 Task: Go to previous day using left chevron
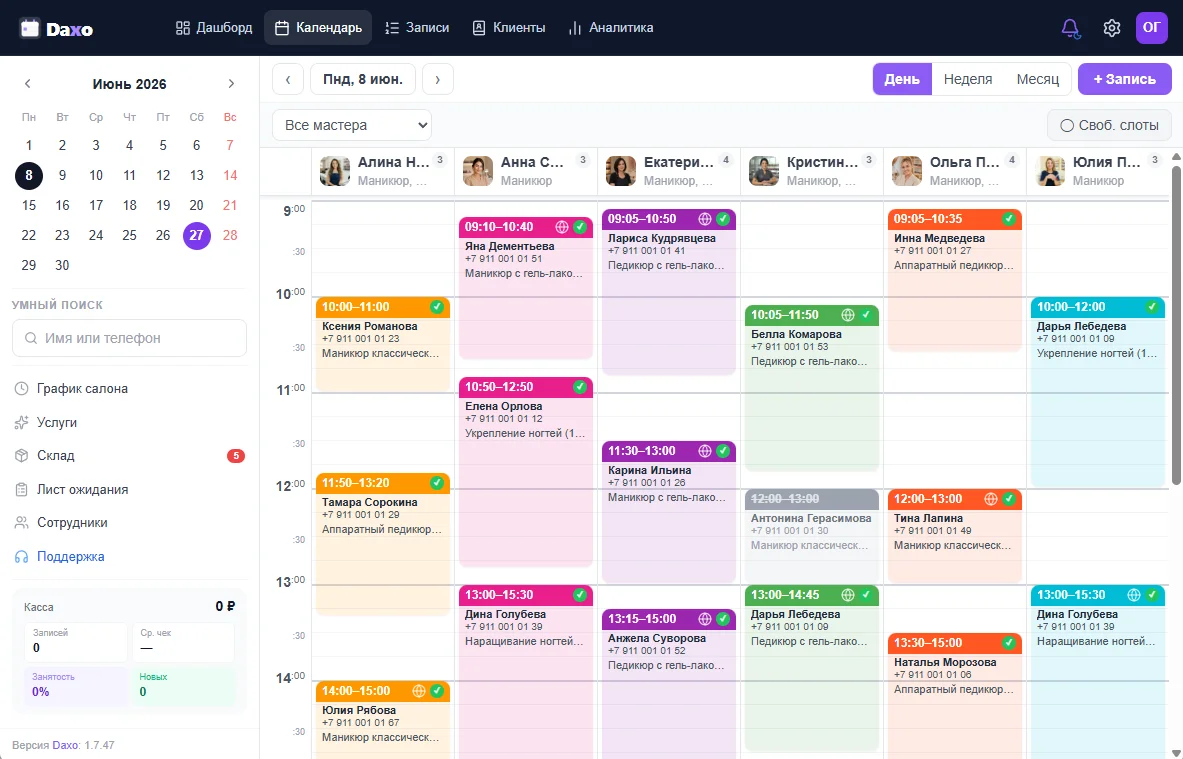[287, 79]
